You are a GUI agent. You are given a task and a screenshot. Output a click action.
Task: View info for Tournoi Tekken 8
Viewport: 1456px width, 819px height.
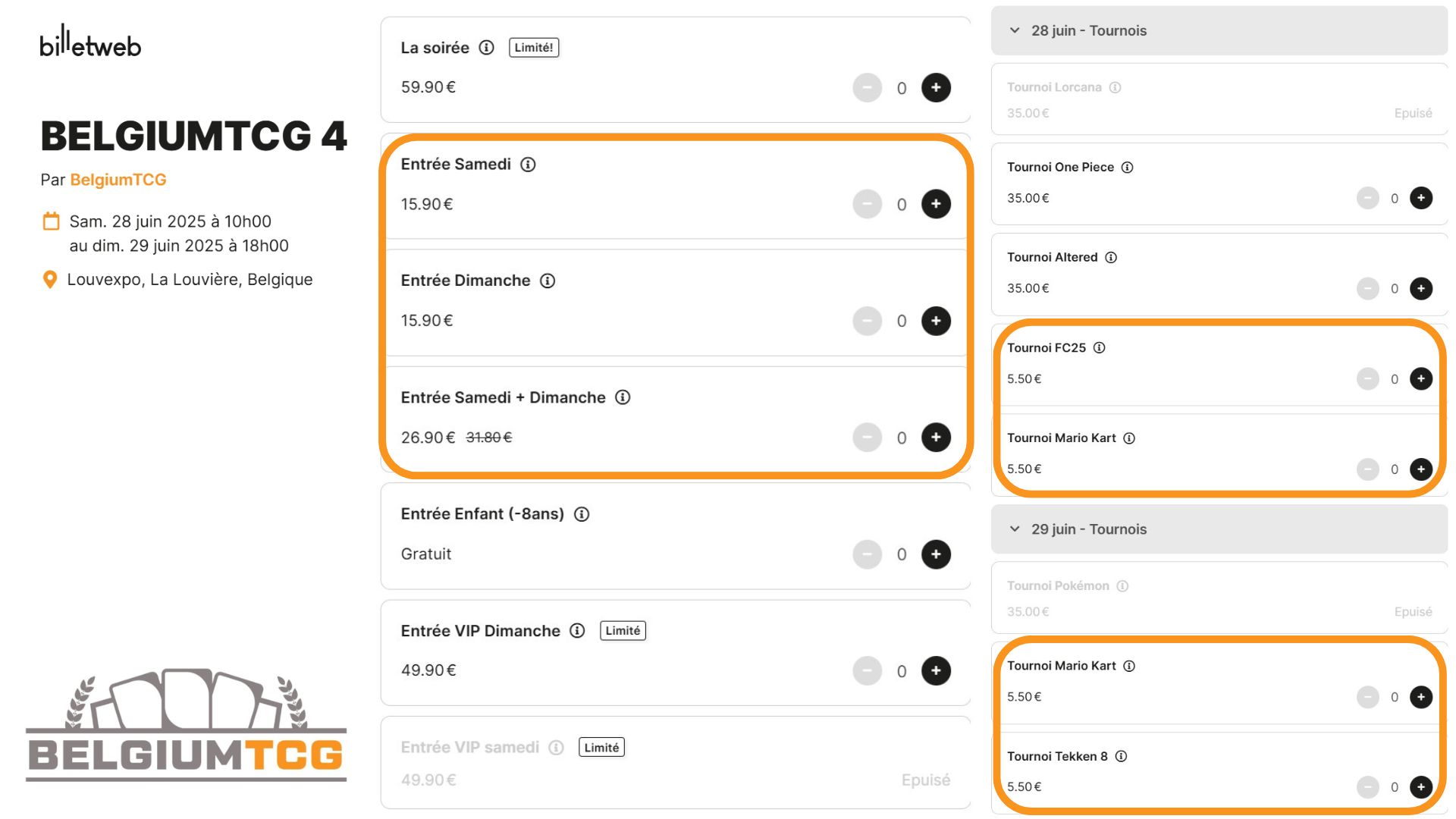1121,756
